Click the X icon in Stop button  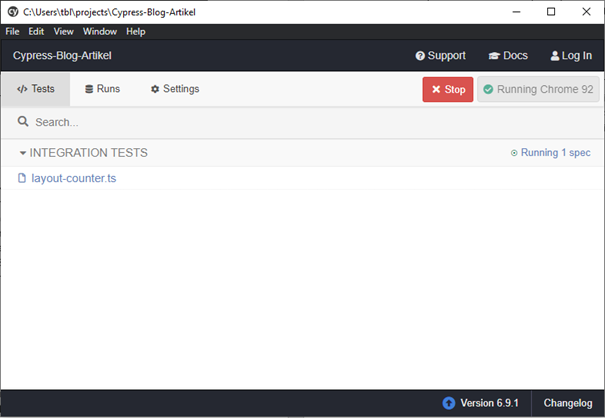436,89
